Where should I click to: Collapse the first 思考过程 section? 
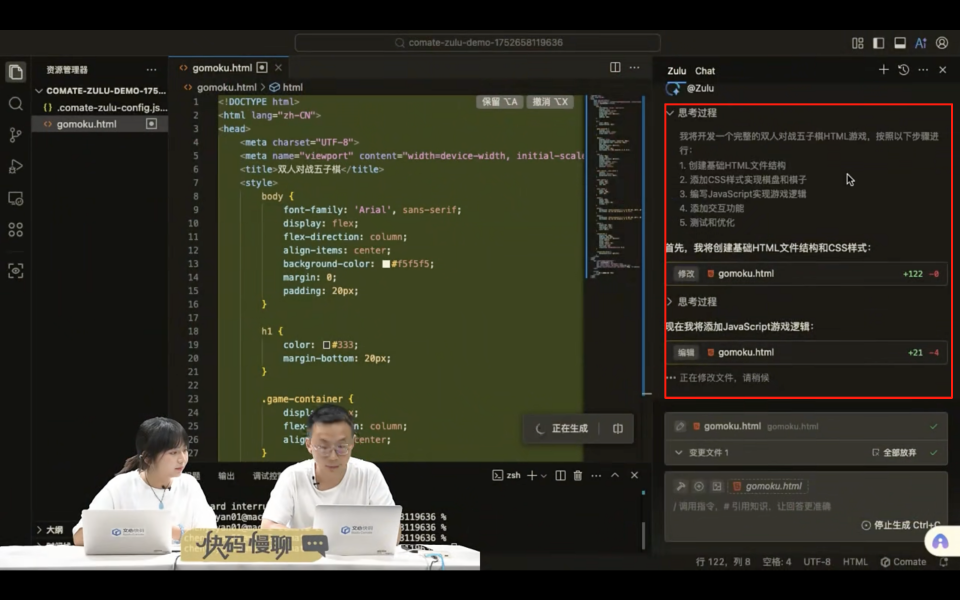coord(670,113)
